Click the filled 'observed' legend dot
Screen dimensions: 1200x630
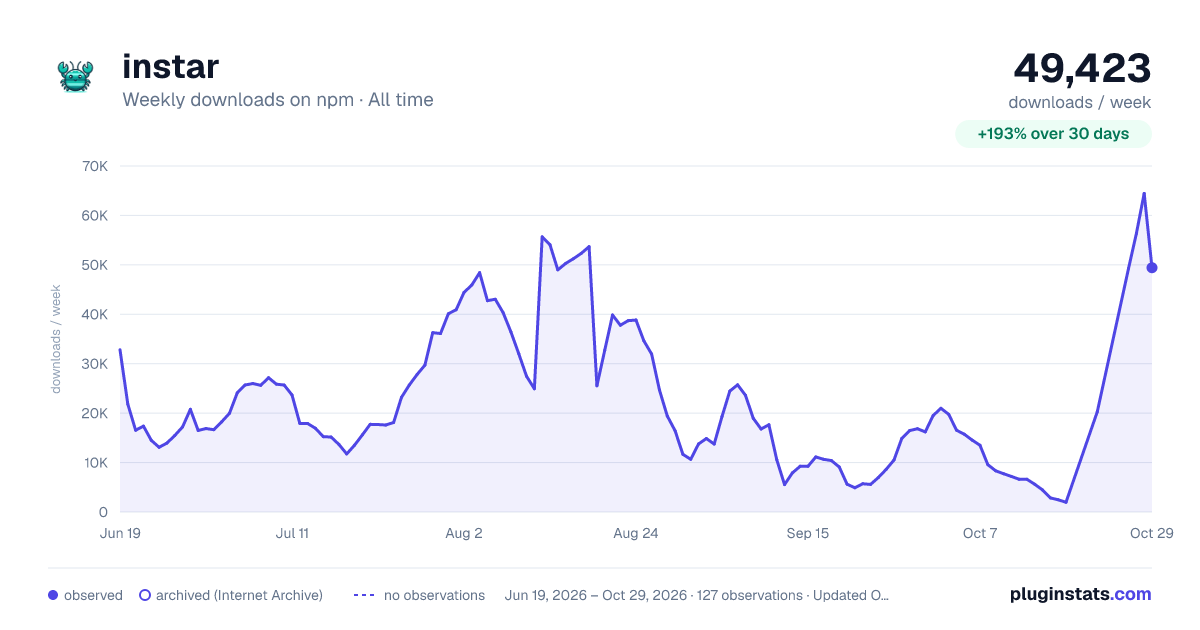point(53,595)
